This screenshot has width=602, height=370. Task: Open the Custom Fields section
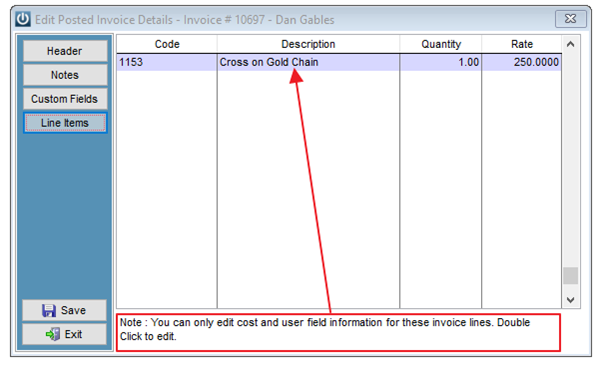[65, 99]
